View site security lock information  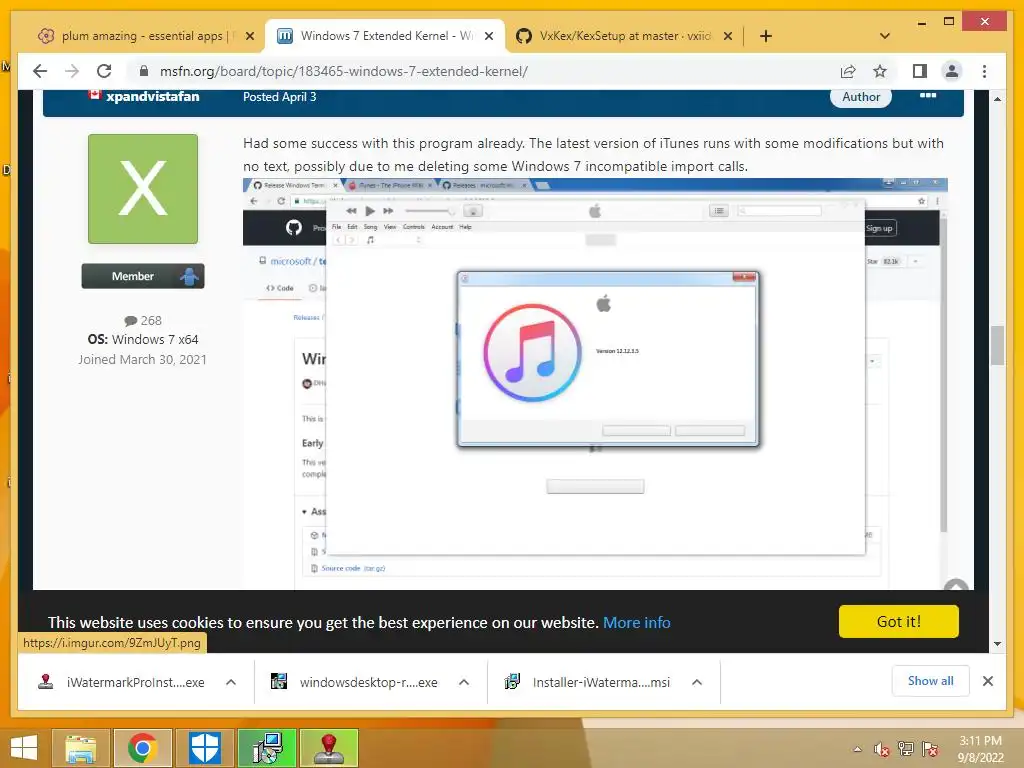(144, 71)
